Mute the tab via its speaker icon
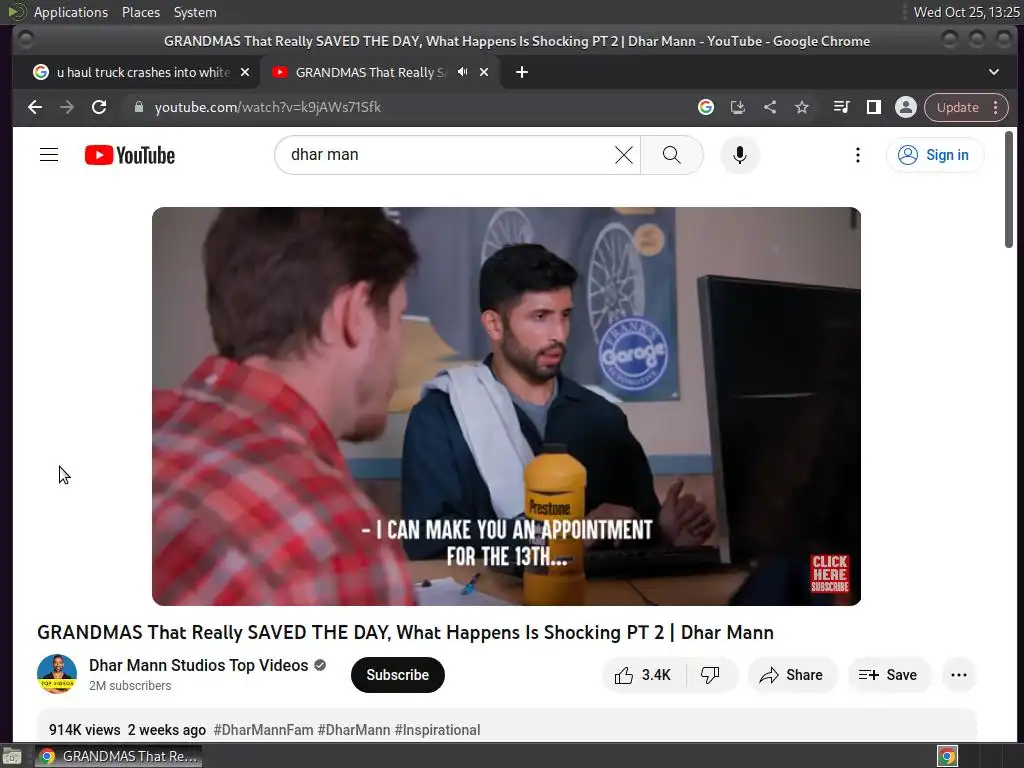 point(462,72)
